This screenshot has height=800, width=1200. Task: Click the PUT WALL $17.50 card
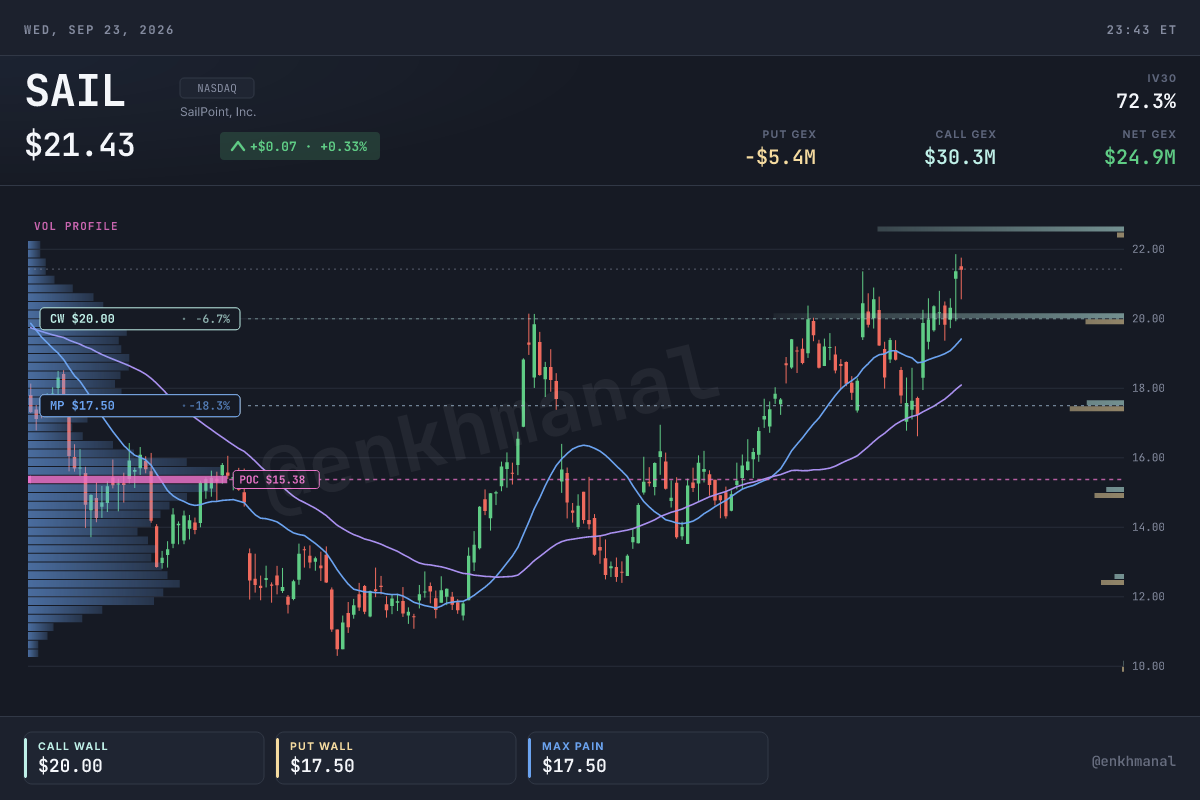coord(396,758)
